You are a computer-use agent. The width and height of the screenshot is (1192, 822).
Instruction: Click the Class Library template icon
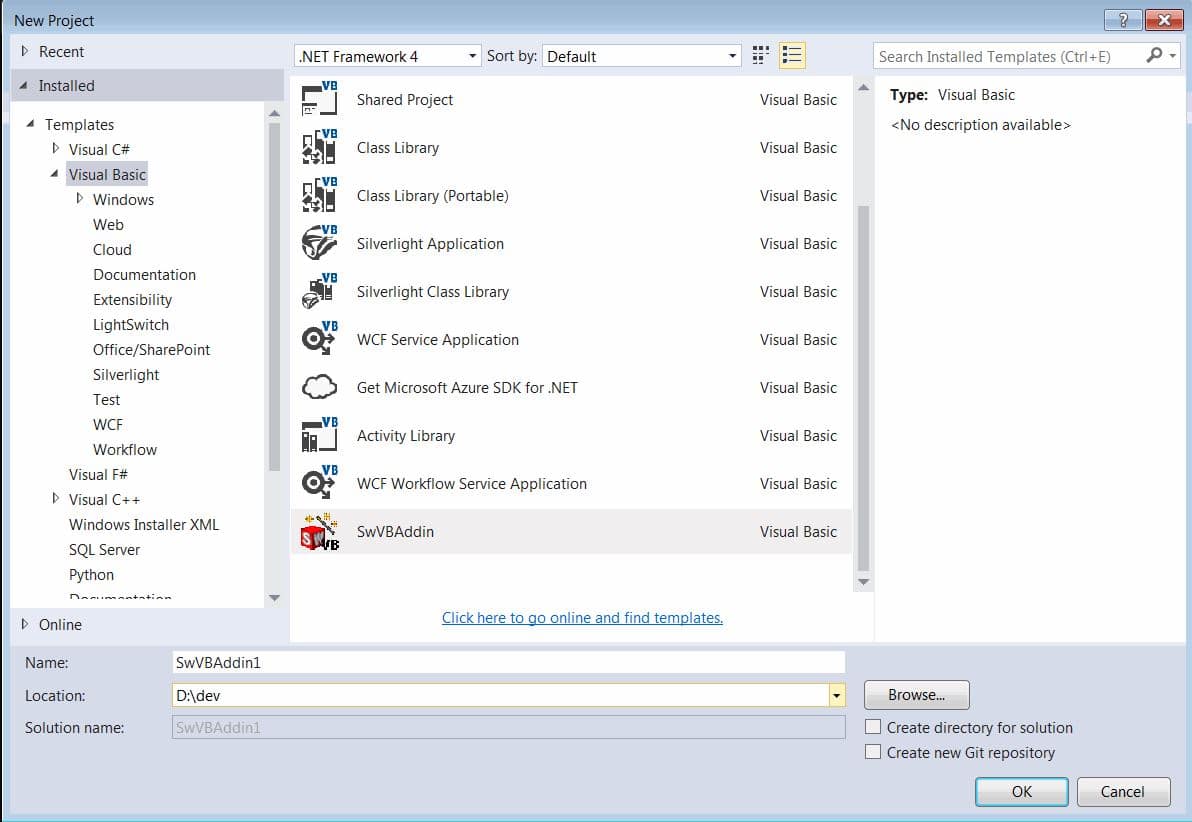[x=319, y=147]
